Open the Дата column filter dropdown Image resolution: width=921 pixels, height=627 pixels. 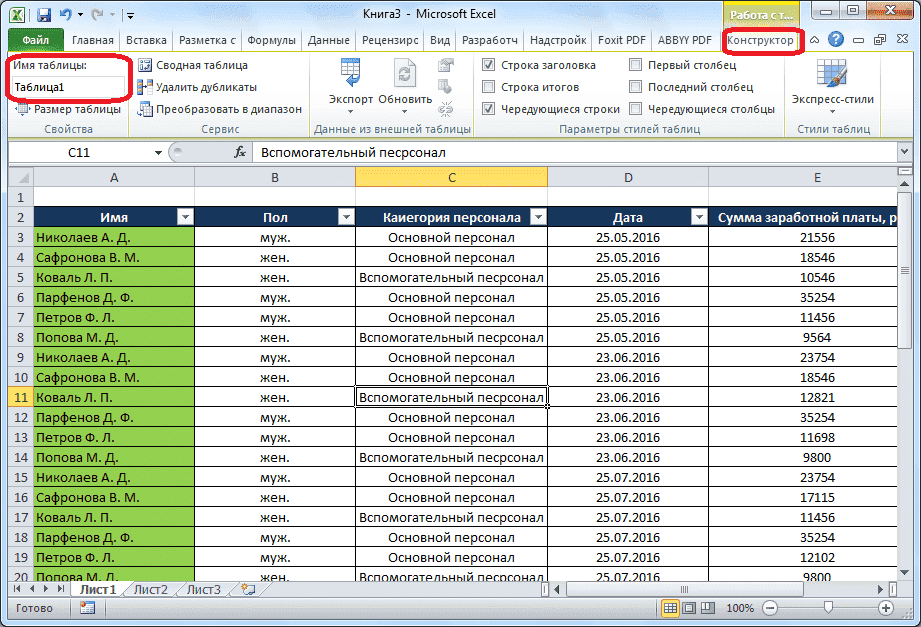(x=700, y=216)
